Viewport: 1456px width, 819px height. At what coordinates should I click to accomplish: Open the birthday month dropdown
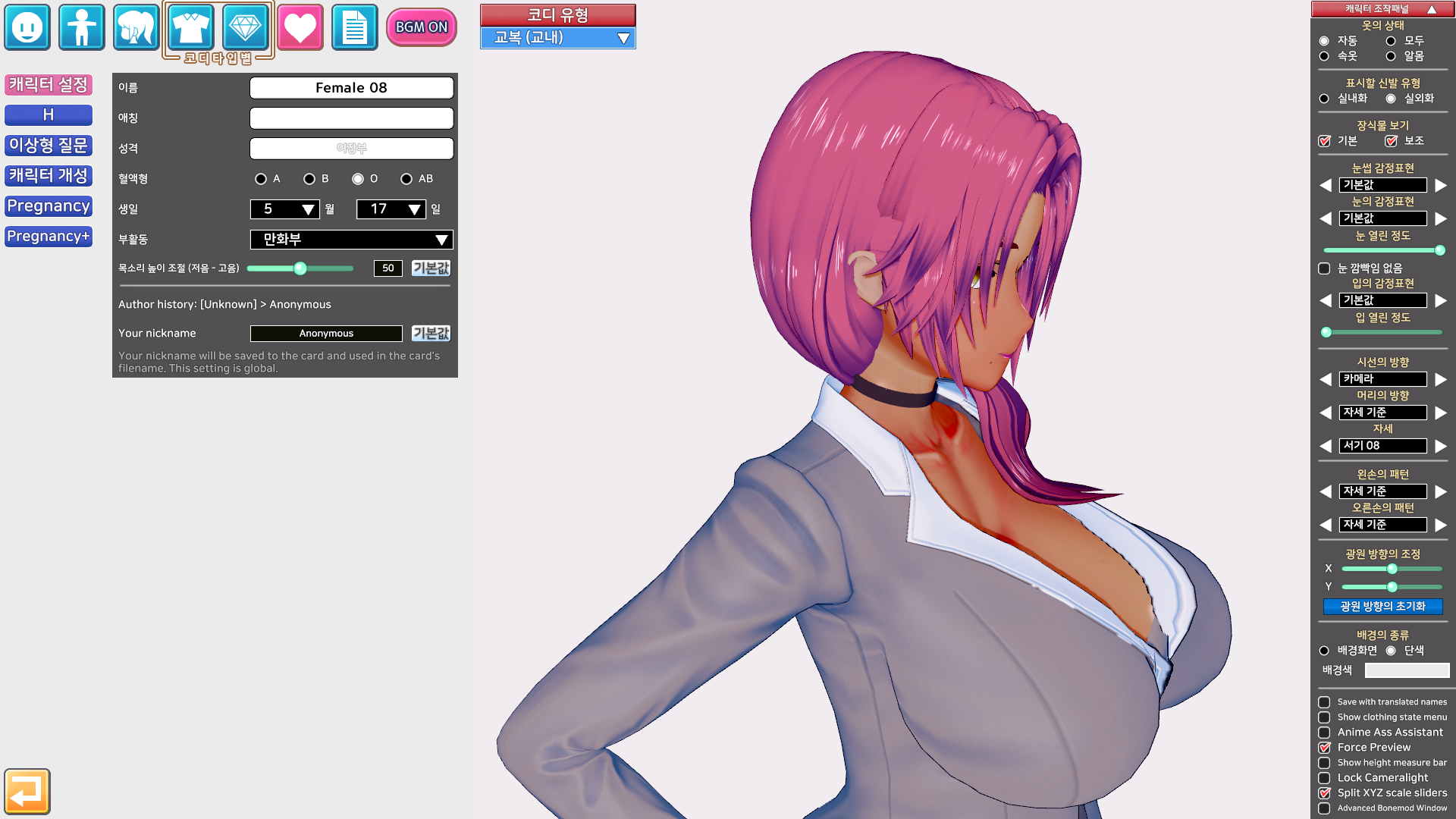[x=285, y=209]
